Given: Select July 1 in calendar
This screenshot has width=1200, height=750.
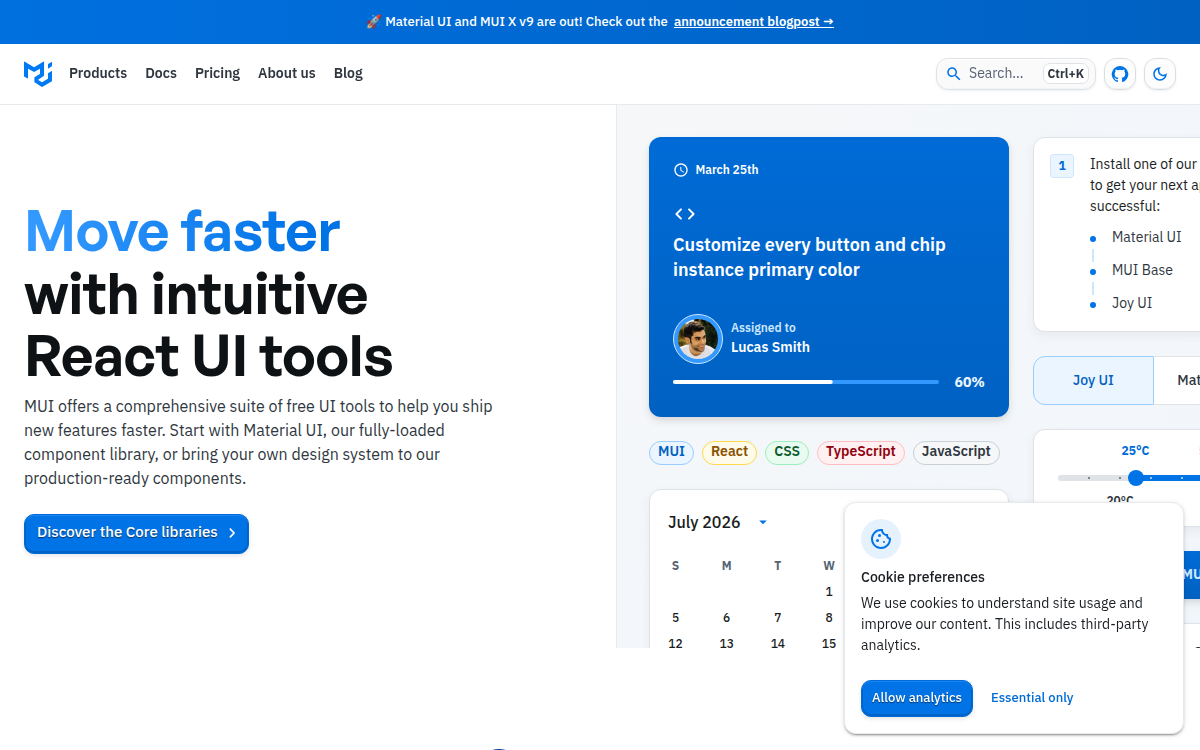Looking at the screenshot, I should point(829,592).
